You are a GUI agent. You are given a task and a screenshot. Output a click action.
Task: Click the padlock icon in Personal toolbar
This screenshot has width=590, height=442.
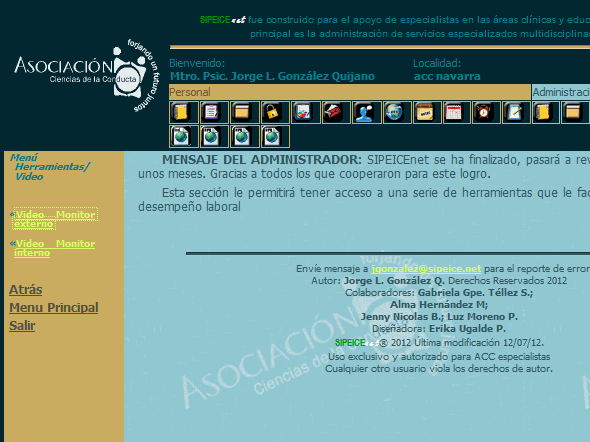pos(275,112)
